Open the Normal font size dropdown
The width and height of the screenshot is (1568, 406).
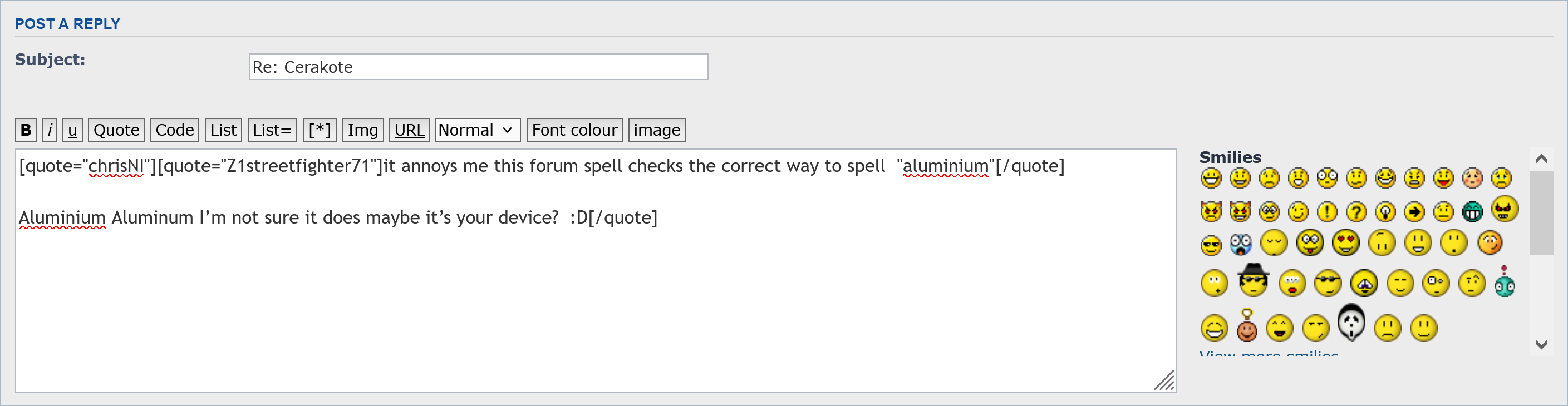tap(477, 130)
